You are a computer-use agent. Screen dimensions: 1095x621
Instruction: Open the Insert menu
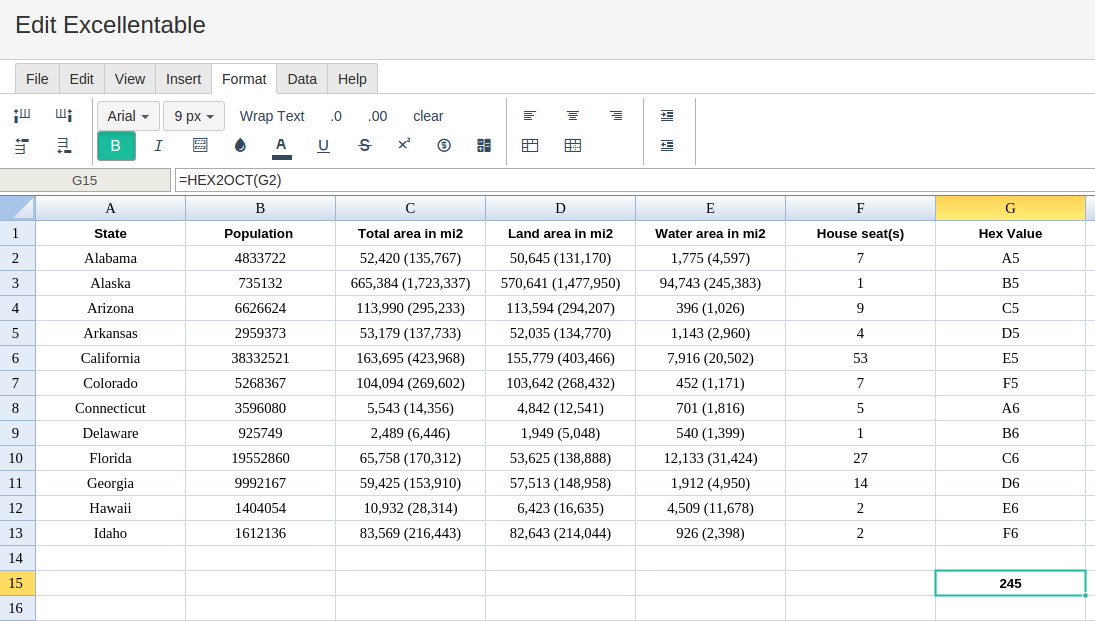[183, 79]
